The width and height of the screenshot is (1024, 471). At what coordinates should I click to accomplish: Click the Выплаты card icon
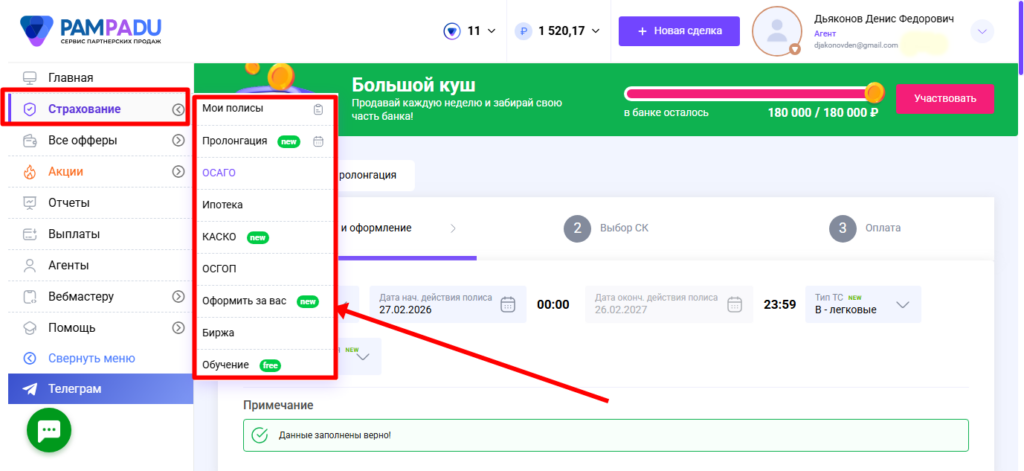pos(29,234)
